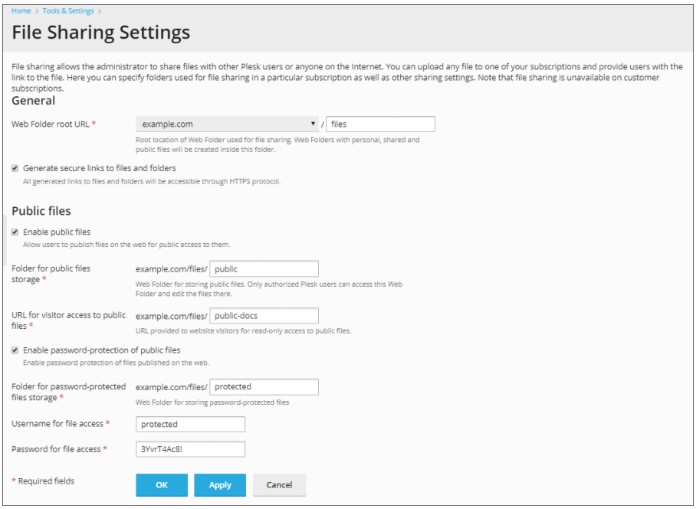Click the Password for file access label
The image size is (696, 509).
(59, 449)
